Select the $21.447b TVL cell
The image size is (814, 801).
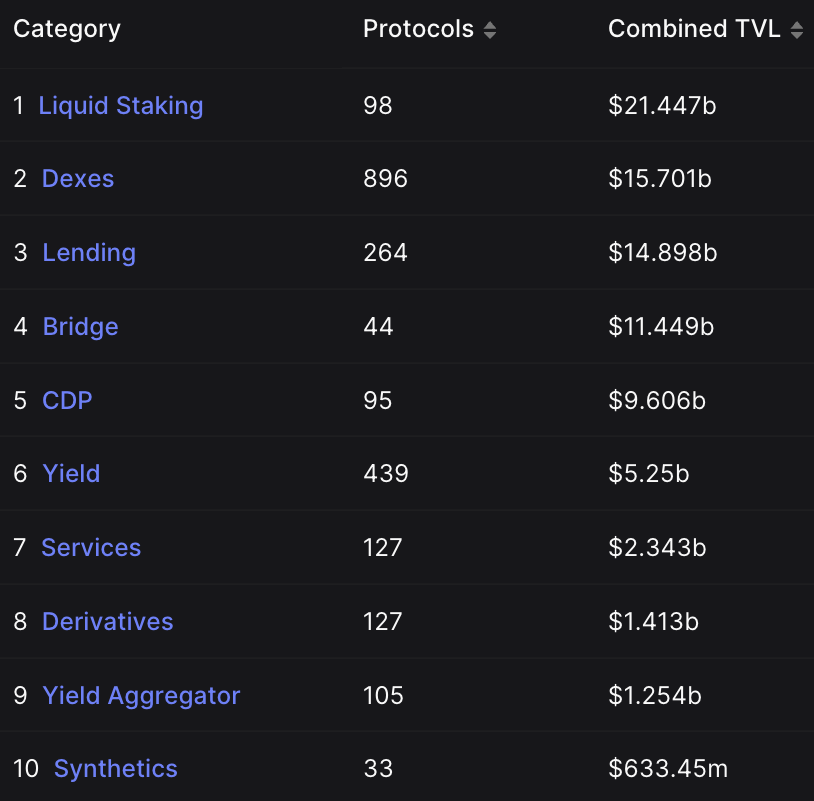click(x=662, y=105)
